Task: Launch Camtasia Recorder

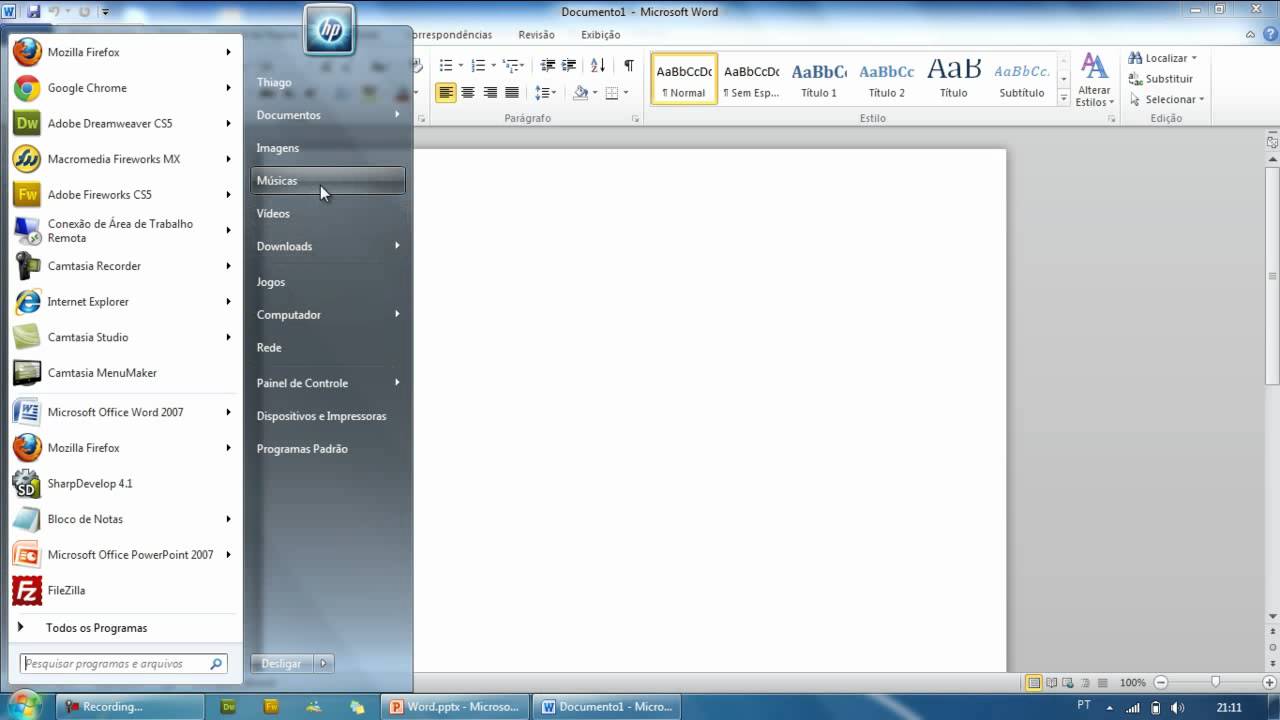Action: pos(124,266)
